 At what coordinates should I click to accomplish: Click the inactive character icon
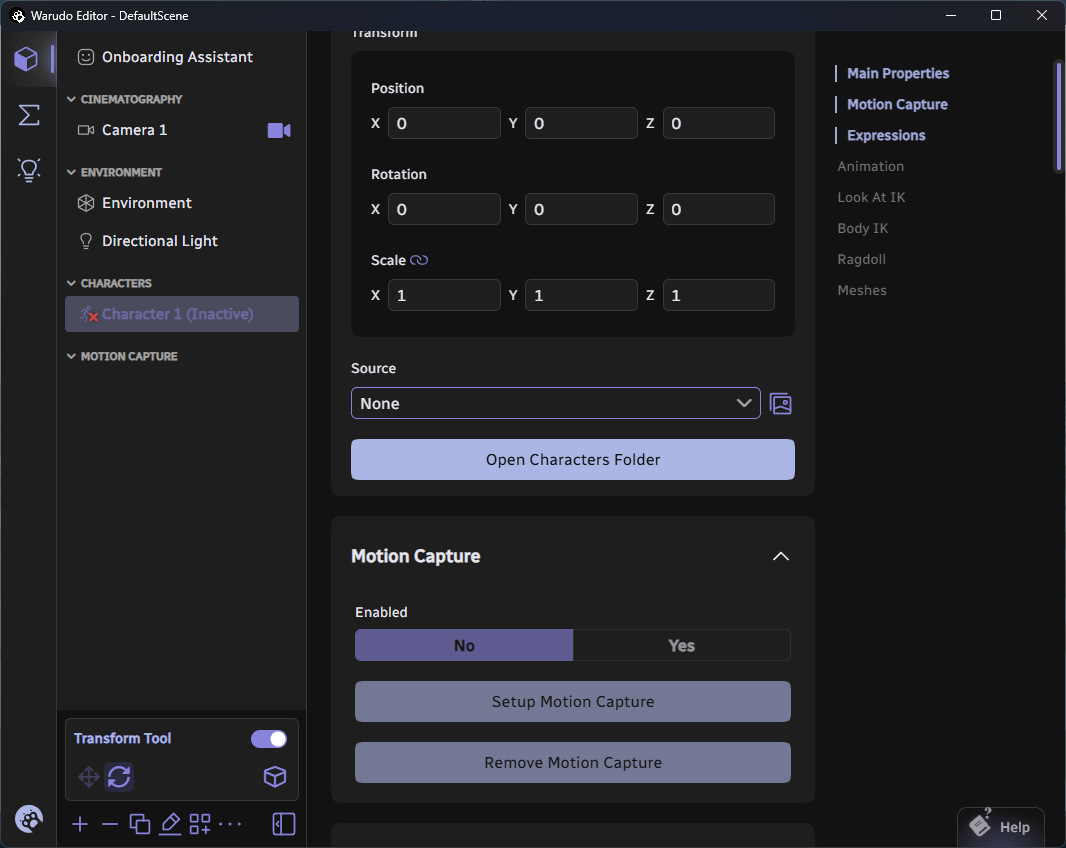88,314
